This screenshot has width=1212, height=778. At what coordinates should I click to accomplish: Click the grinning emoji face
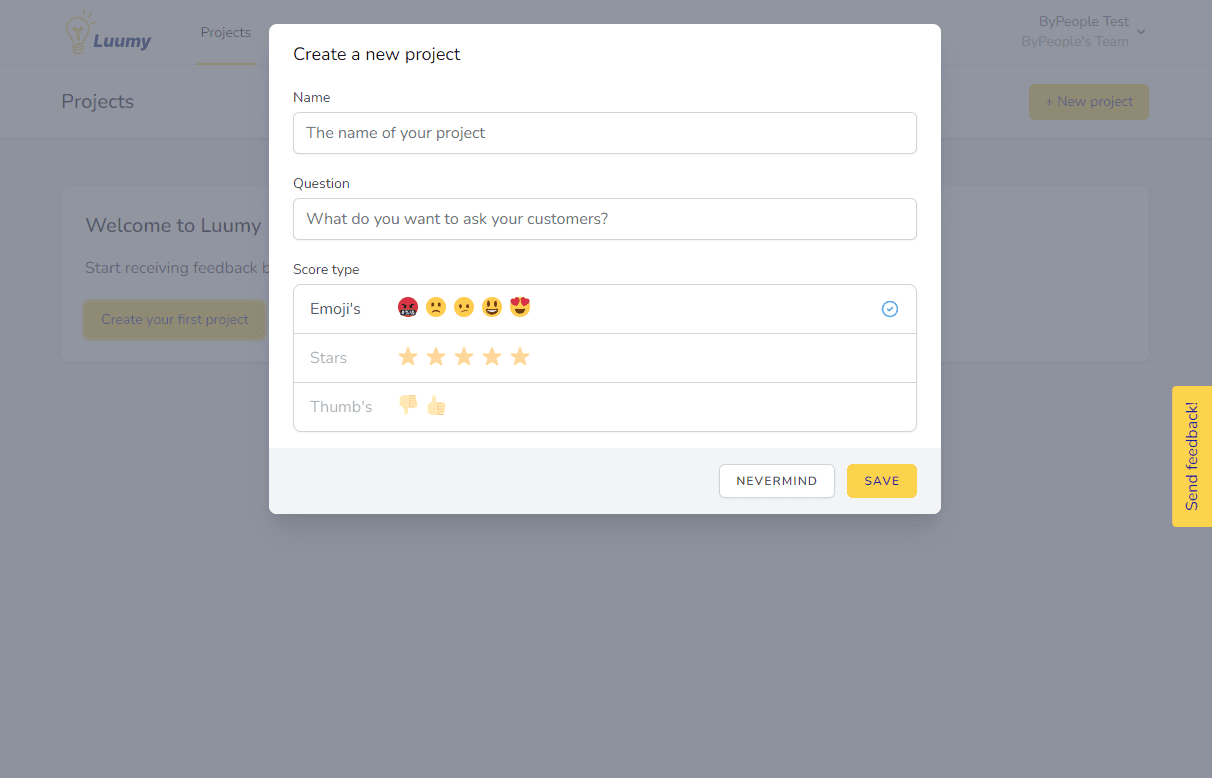tap(491, 307)
